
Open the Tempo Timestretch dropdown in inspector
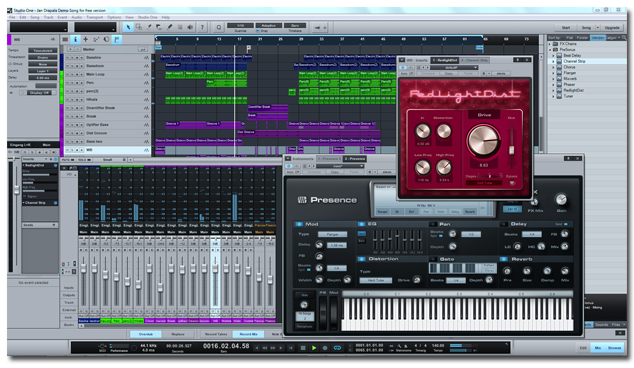42,51
